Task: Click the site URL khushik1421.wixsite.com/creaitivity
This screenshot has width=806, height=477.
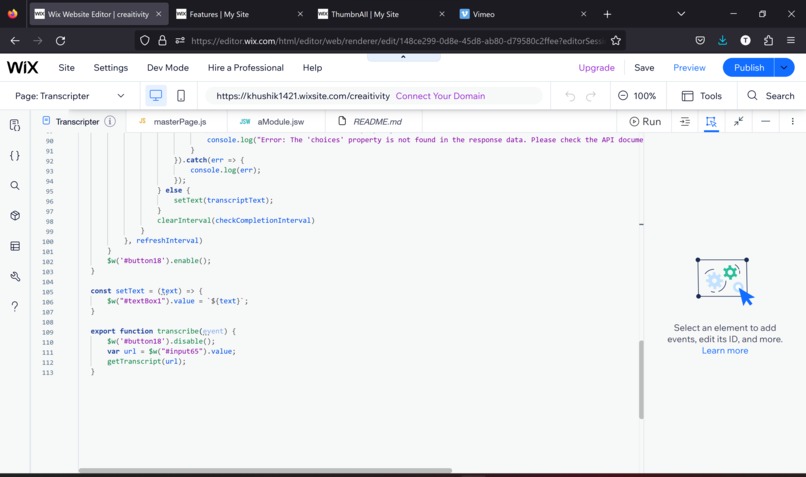Action: point(303,96)
